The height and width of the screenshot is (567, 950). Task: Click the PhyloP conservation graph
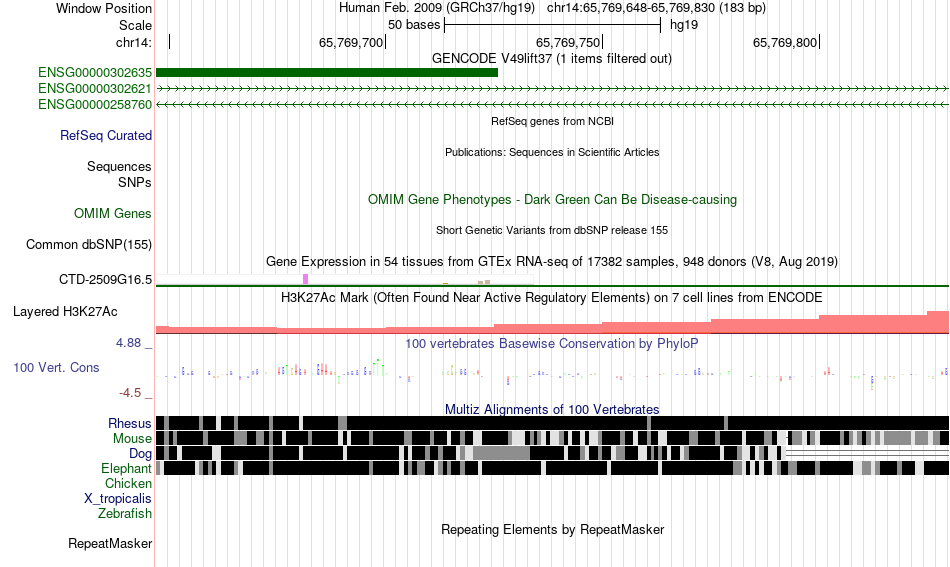tap(553, 373)
